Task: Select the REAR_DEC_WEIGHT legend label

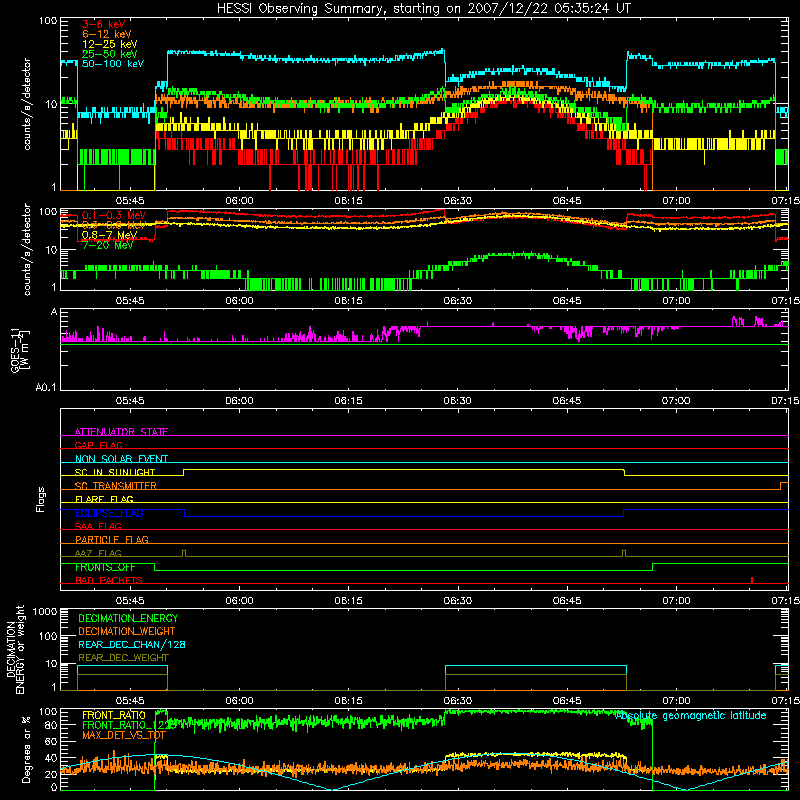Action: point(123,658)
